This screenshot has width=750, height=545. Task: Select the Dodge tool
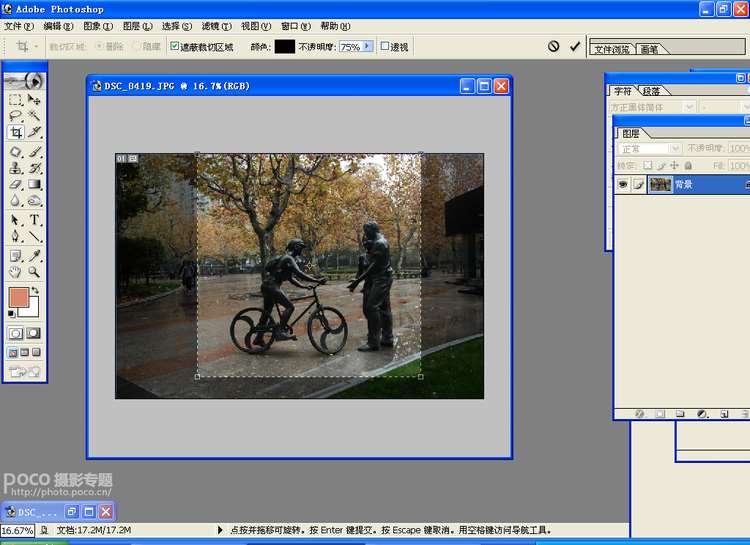point(33,200)
